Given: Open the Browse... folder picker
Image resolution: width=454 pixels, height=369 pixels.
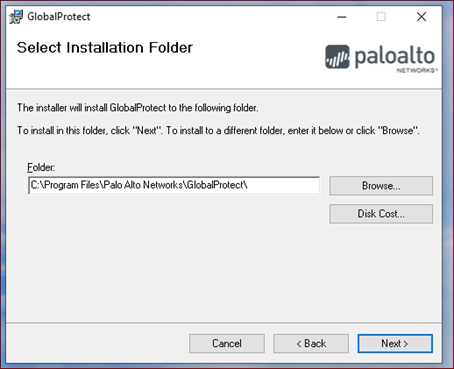Looking at the screenshot, I should tap(381, 186).
